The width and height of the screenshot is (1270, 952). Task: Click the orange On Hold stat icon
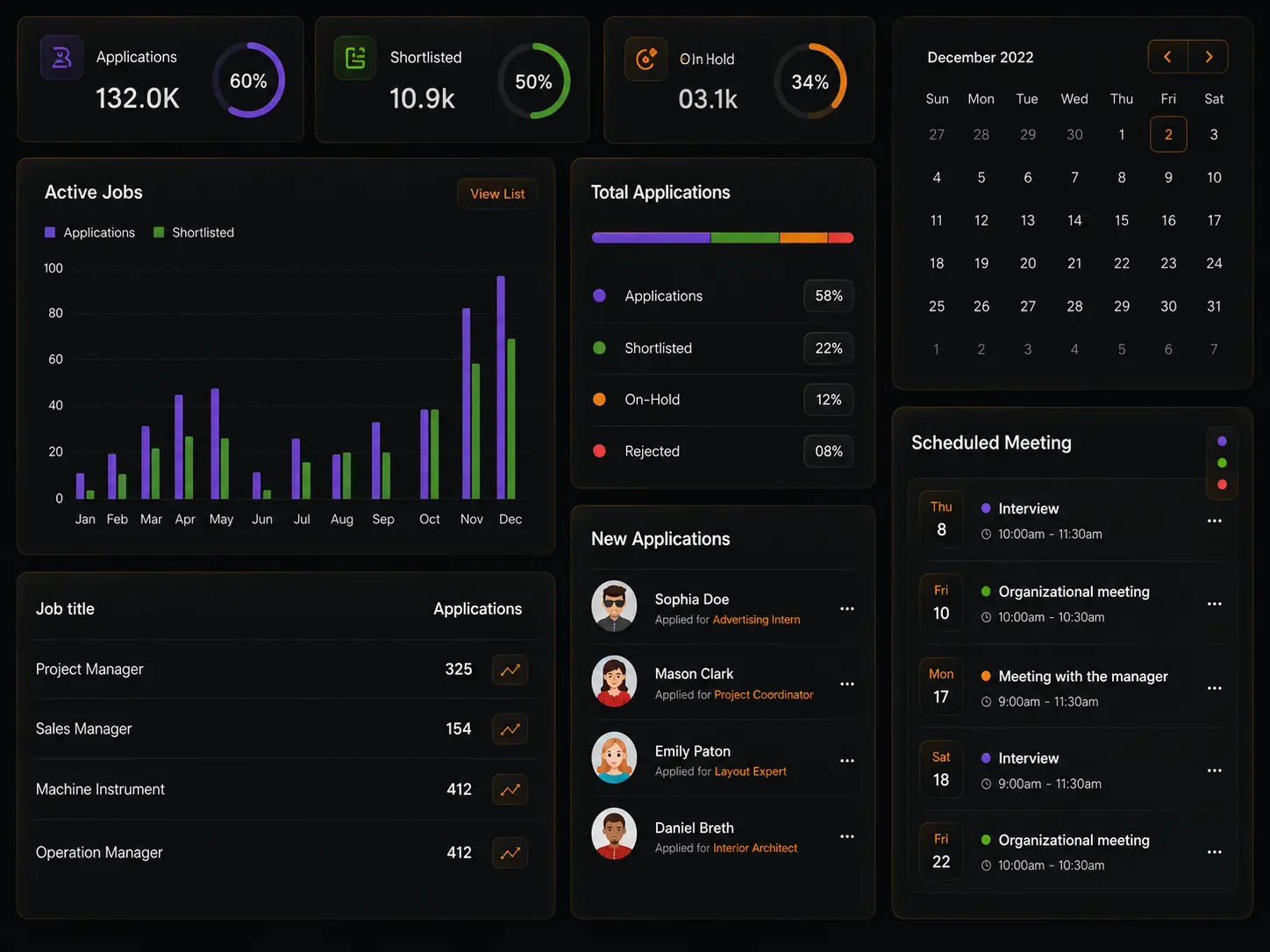coord(646,59)
